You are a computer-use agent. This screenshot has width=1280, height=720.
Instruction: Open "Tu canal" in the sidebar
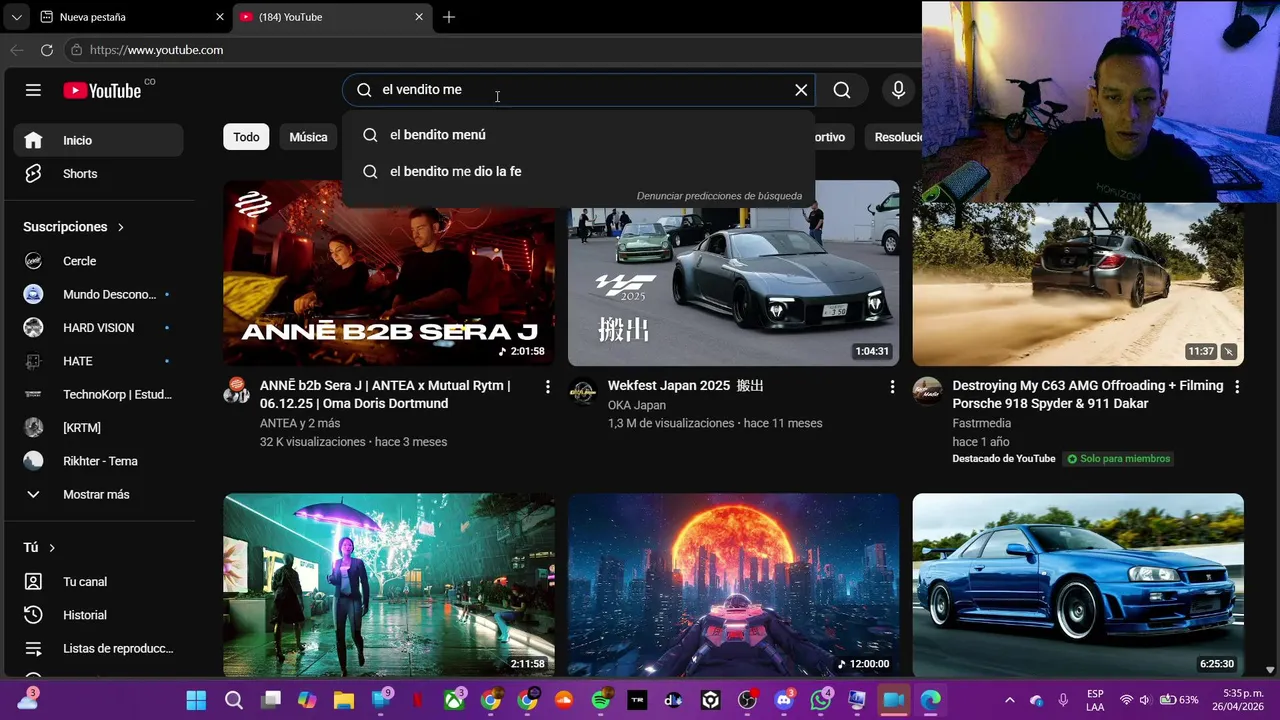point(98,582)
